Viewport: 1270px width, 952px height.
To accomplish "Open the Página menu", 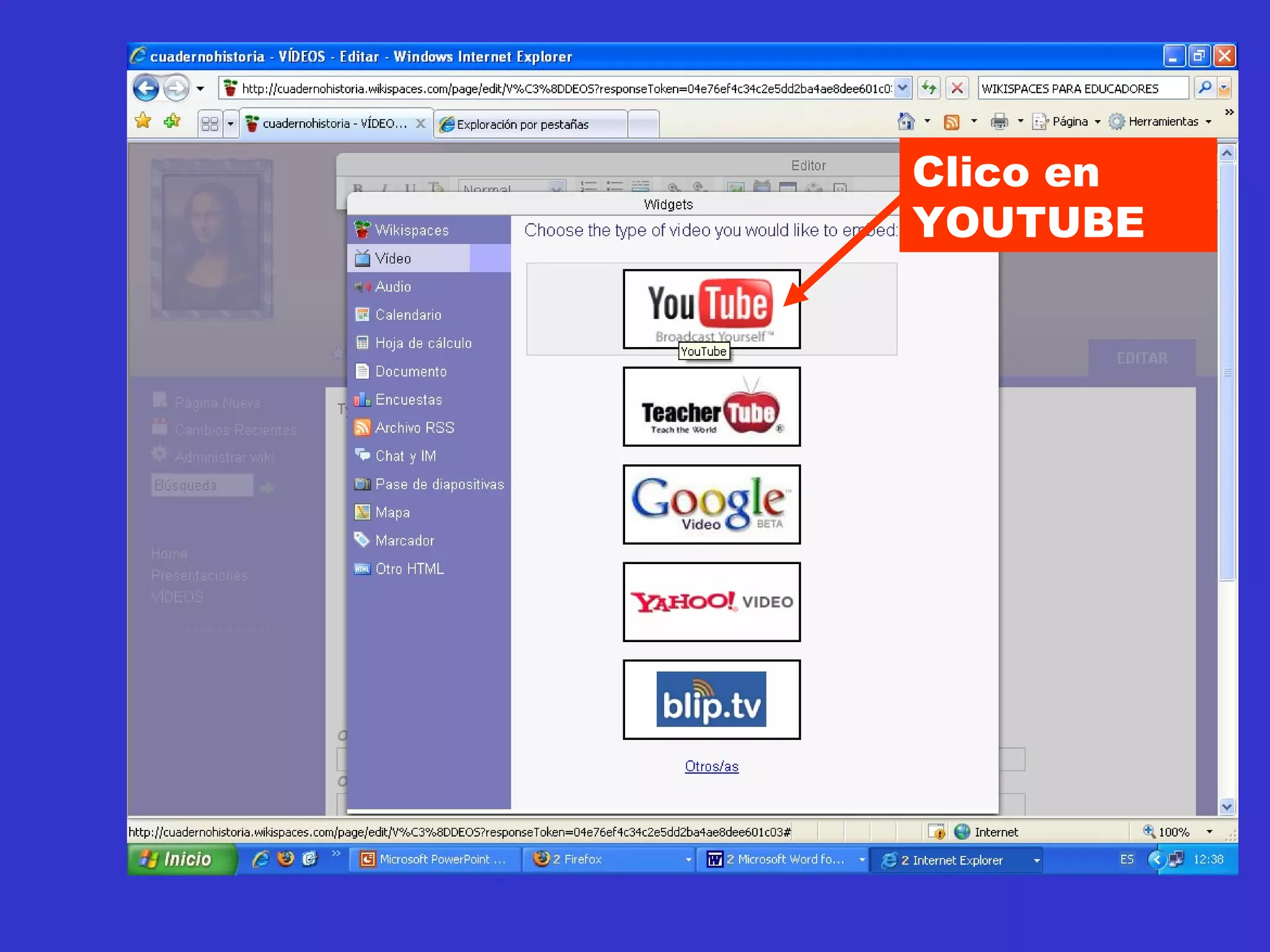I will coord(1066,121).
